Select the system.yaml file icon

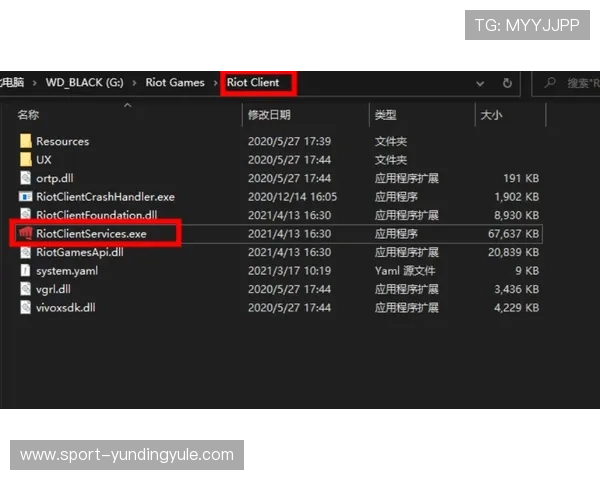[26, 271]
